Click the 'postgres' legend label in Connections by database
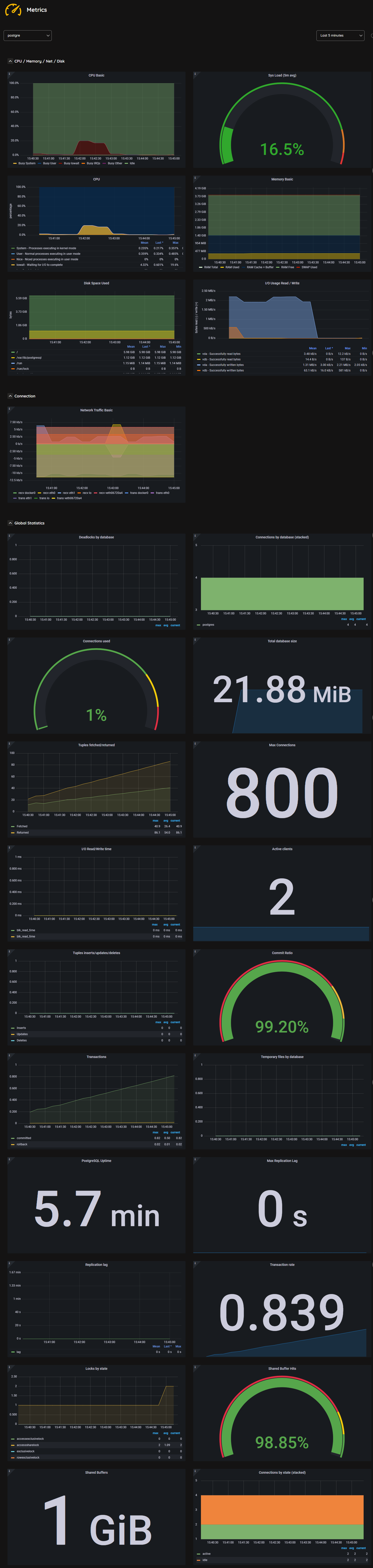Viewport: 373px width, 1568px height. pos(208,625)
